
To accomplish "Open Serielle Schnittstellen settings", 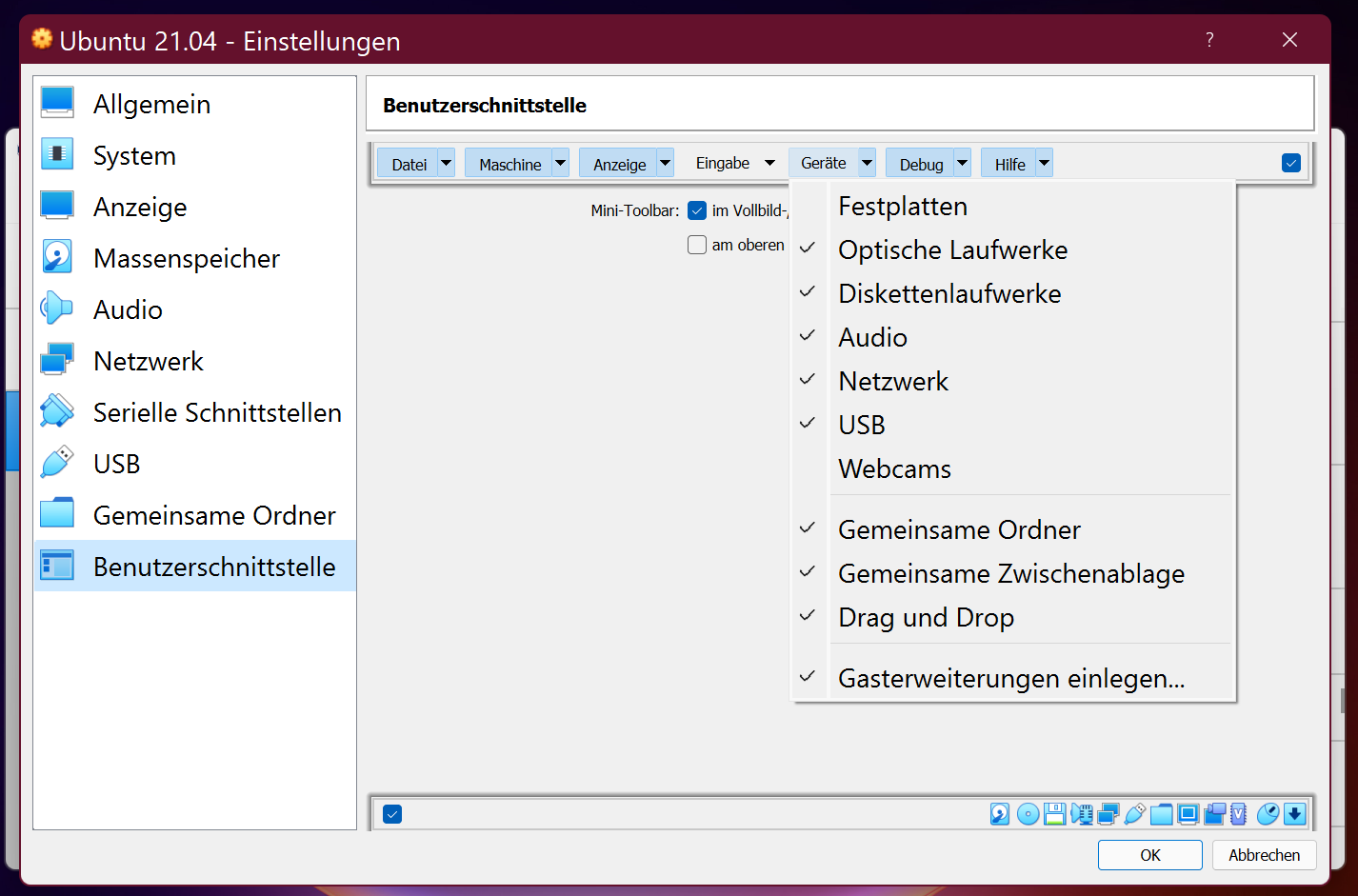I will coord(194,412).
